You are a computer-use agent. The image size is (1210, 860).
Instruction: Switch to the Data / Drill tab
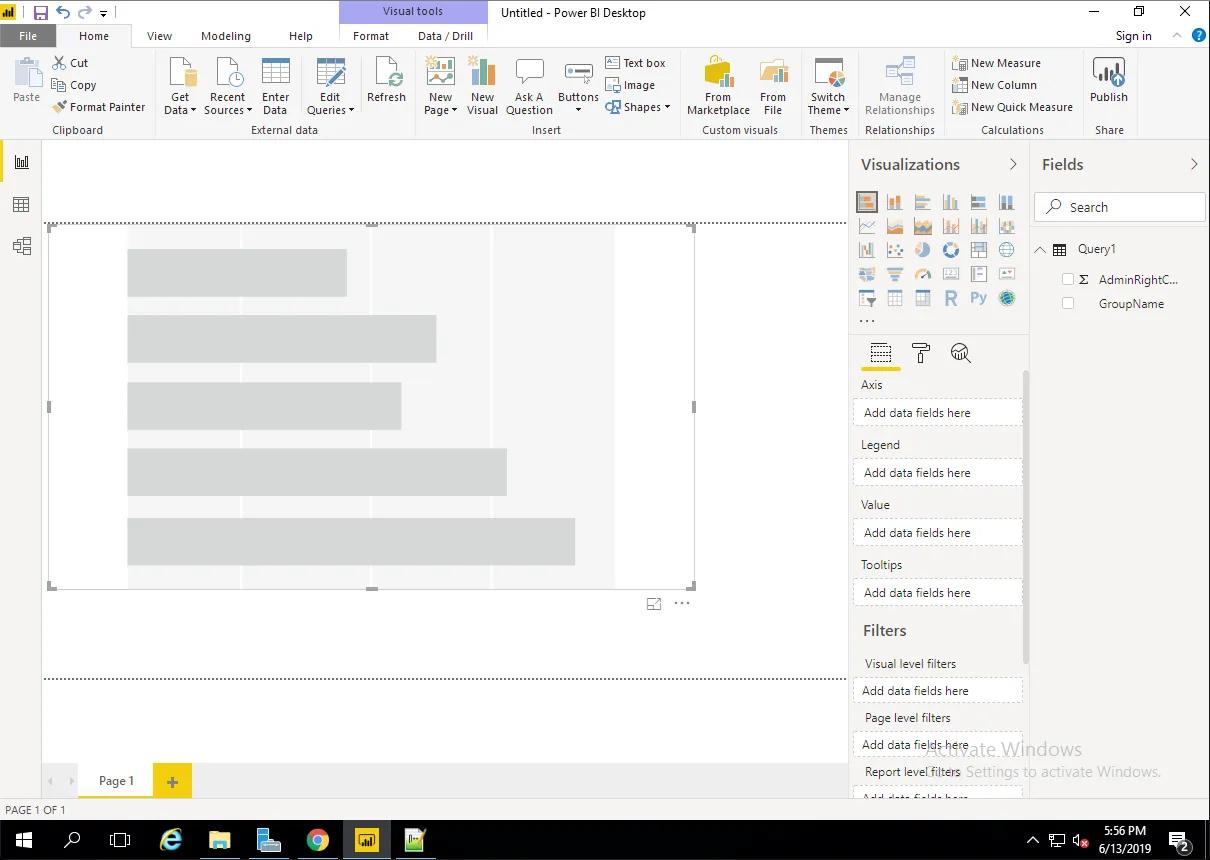pos(446,36)
